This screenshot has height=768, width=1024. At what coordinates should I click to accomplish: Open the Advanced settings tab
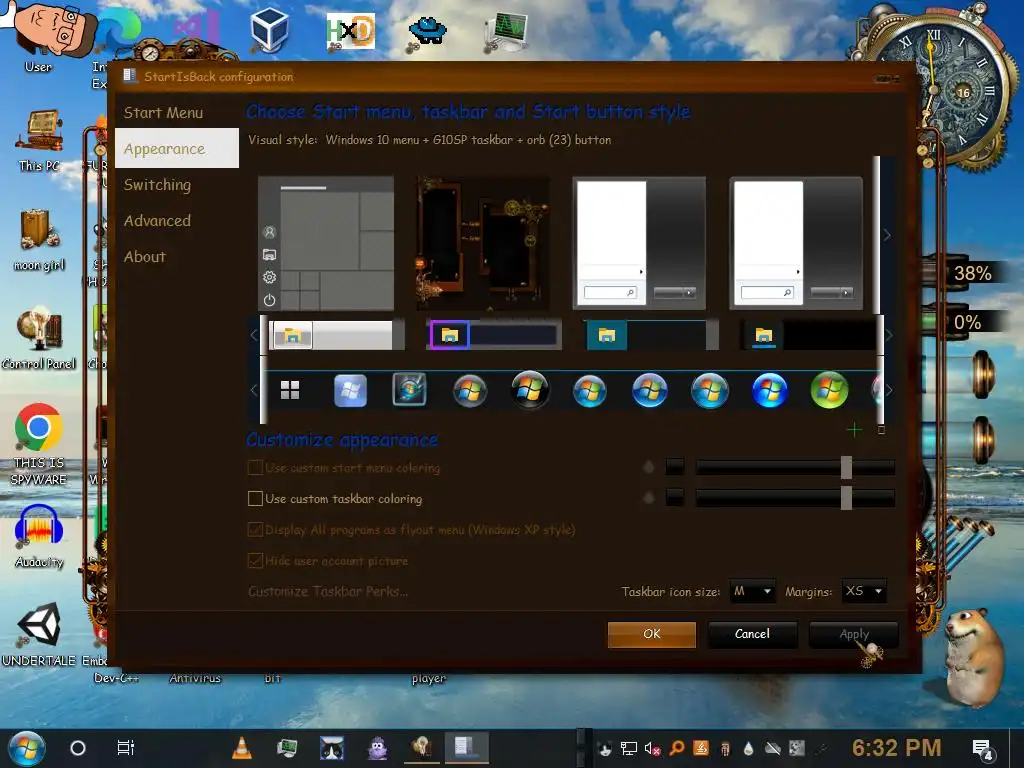pyautogui.click(x=157, y=221)
